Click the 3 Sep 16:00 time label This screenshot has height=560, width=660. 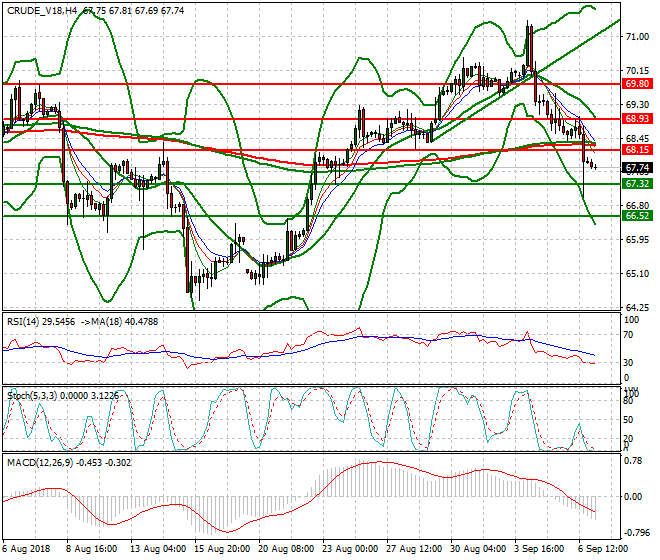tap(539, 549)
